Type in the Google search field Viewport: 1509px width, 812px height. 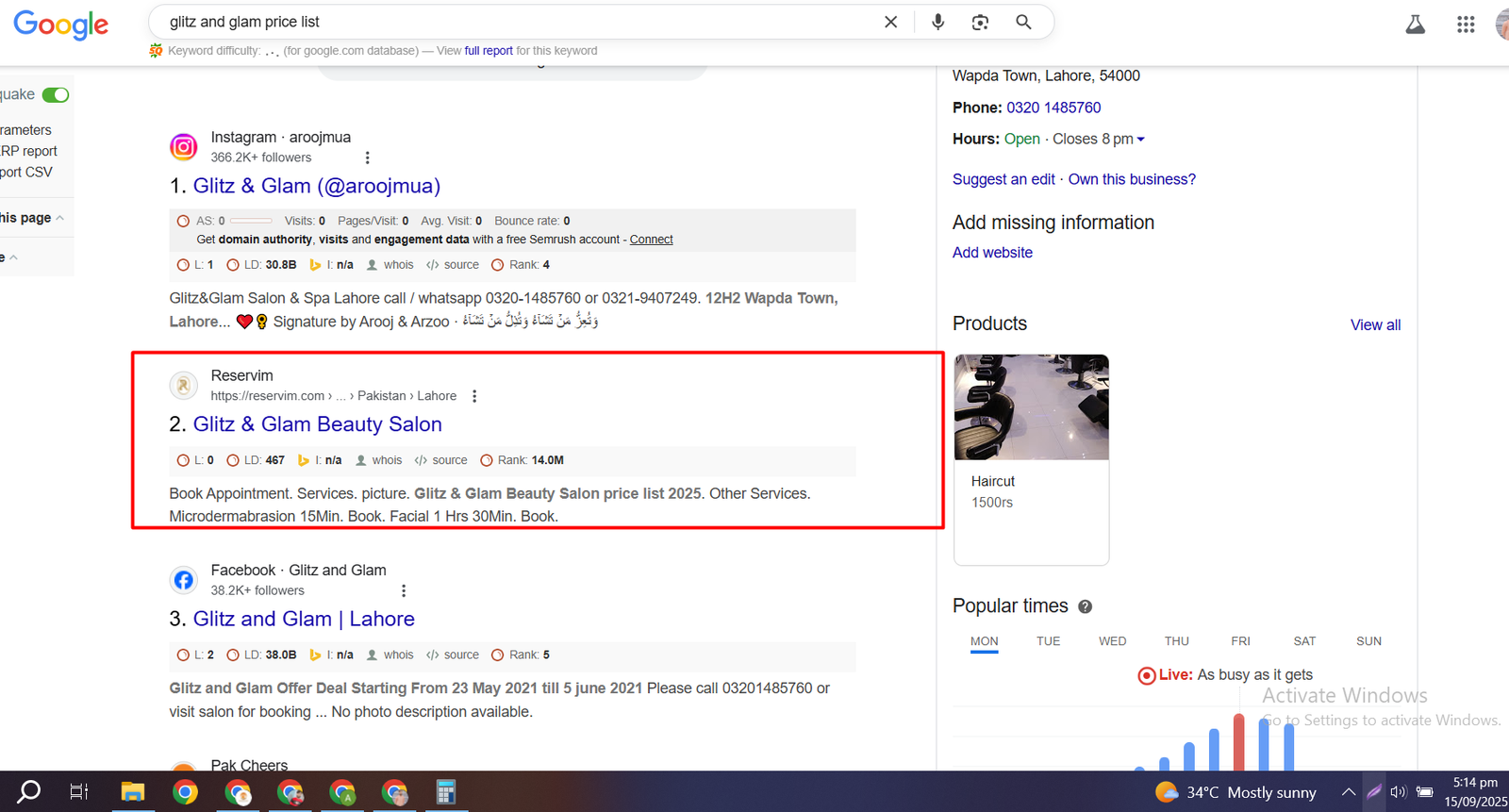(x=519, y=22)
